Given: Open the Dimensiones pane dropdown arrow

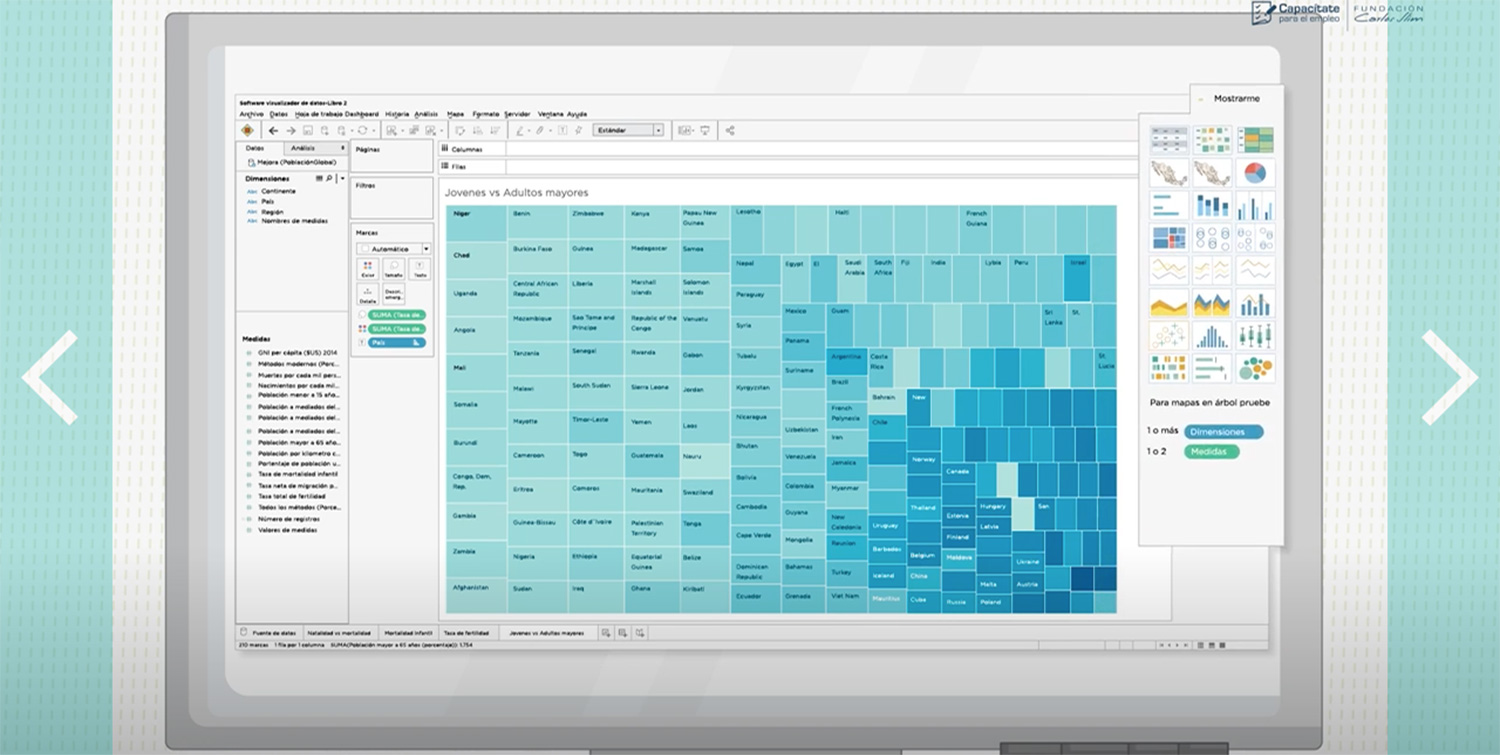Looking at the screenshot, I should coord(342,178).
